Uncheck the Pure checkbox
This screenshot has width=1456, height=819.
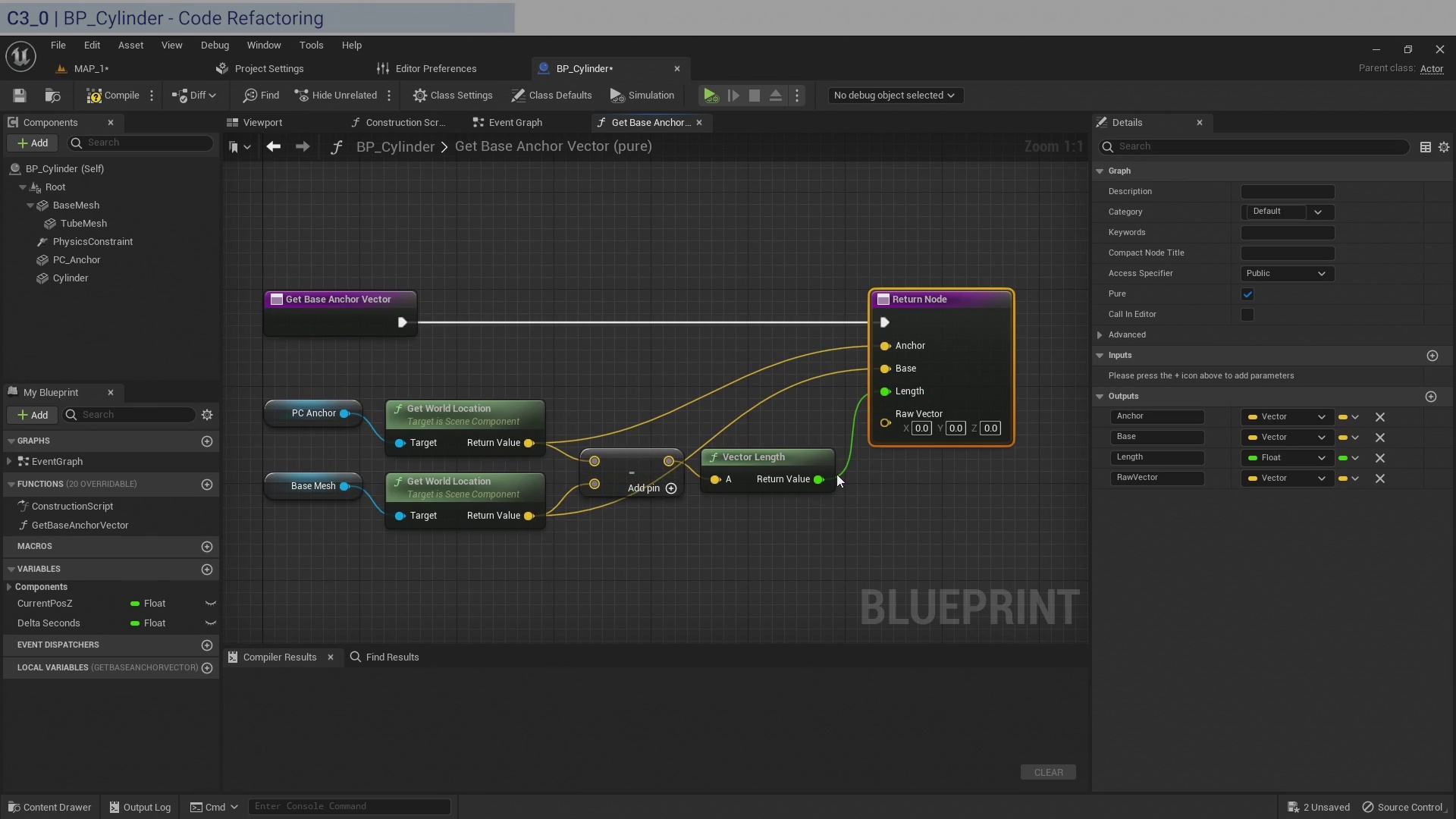point(1247,294)
